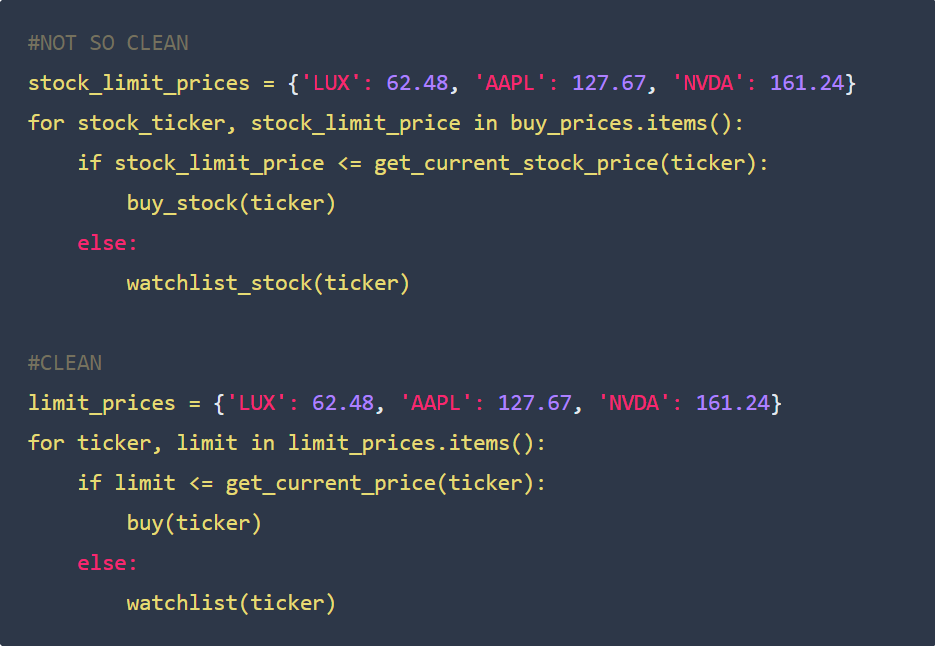
Task: Click 62.48 value in limit_prices dictionary
Action: point(343,403)
